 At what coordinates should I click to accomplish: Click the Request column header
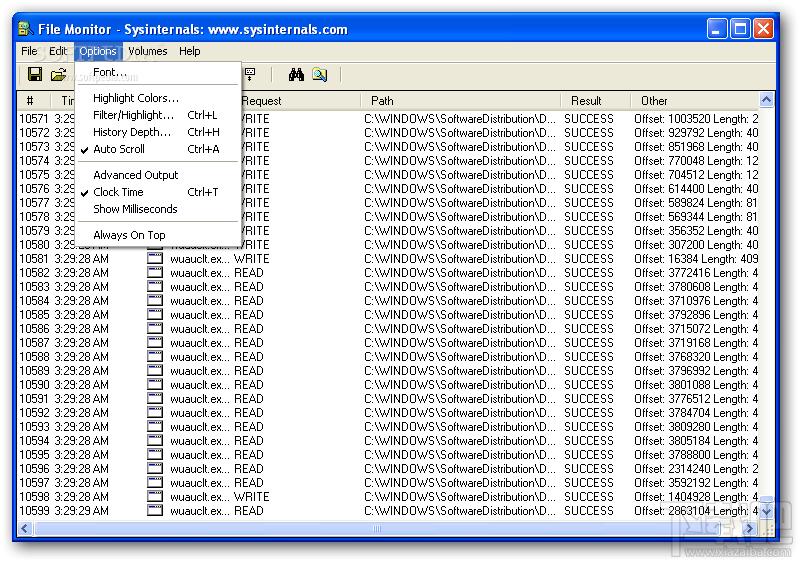[300, 101]
